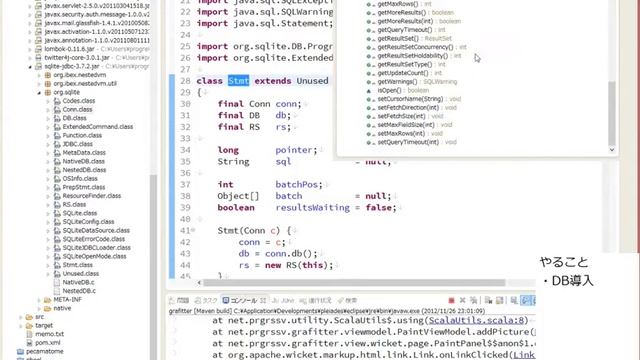This screenshot has height=360, width=640.
Task: Click the class file icon beside Conn.class
Action: click(57, 109)
